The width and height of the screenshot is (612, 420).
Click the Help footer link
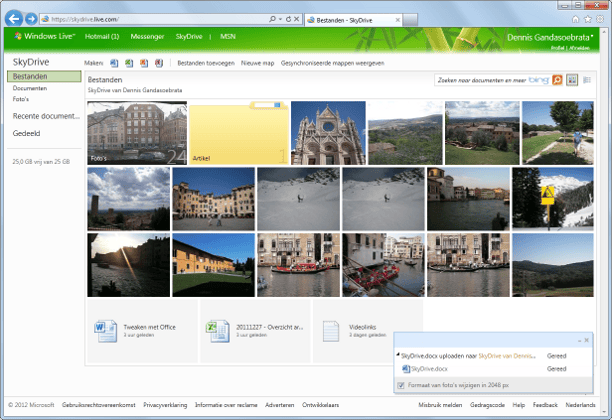coord(518,405)
